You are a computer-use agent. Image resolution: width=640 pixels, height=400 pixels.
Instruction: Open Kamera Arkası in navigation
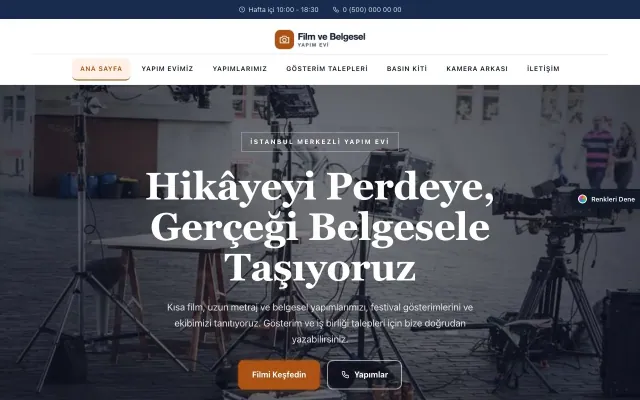pyautogui.click(x=477, y=69)
